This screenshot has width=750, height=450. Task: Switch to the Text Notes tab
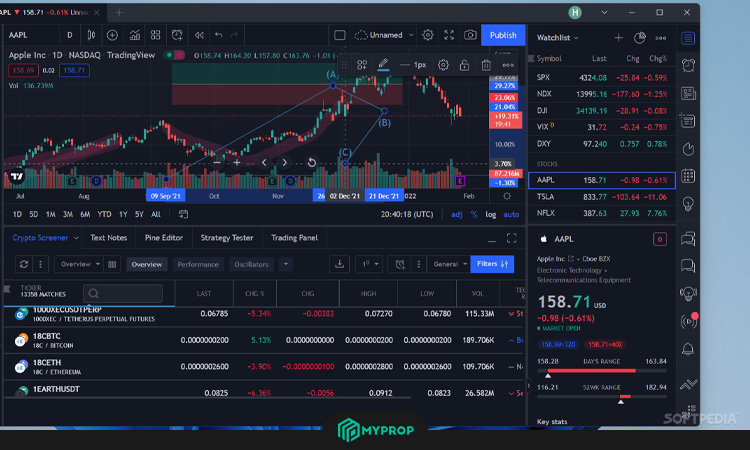click(109, 238)
